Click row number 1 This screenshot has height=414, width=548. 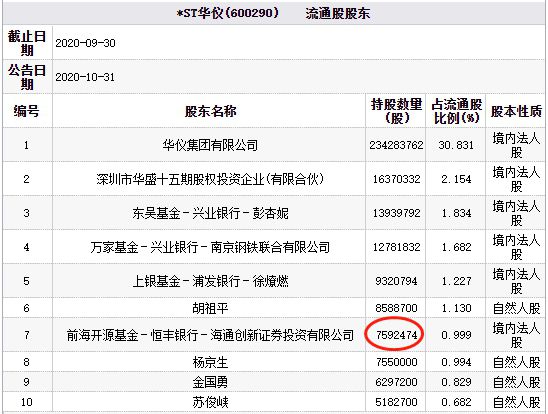coord(27,145)
